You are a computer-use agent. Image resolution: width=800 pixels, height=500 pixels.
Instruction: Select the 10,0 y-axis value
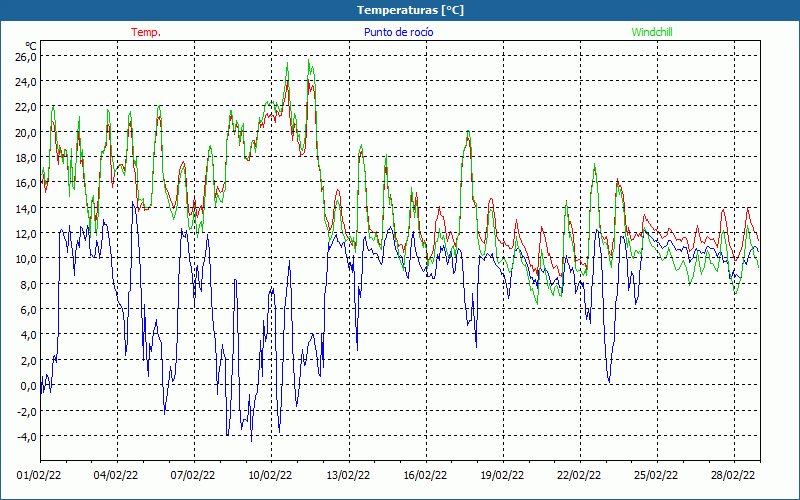click(26, 259)
